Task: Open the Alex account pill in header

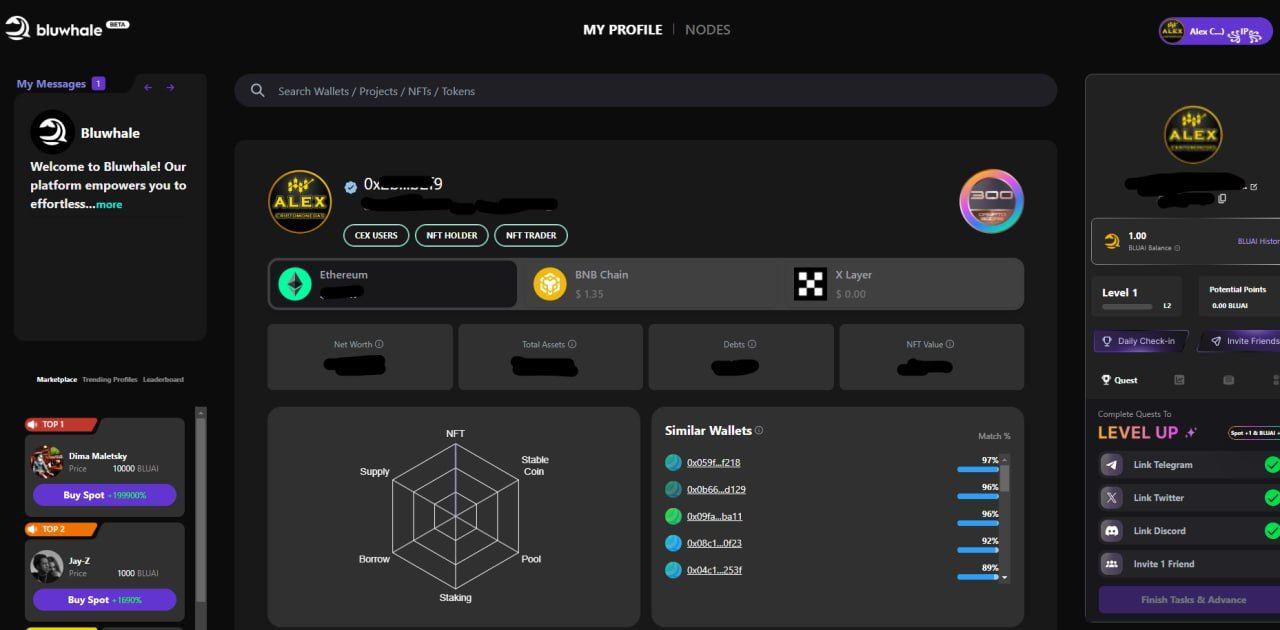Action: pos(1215,31)
